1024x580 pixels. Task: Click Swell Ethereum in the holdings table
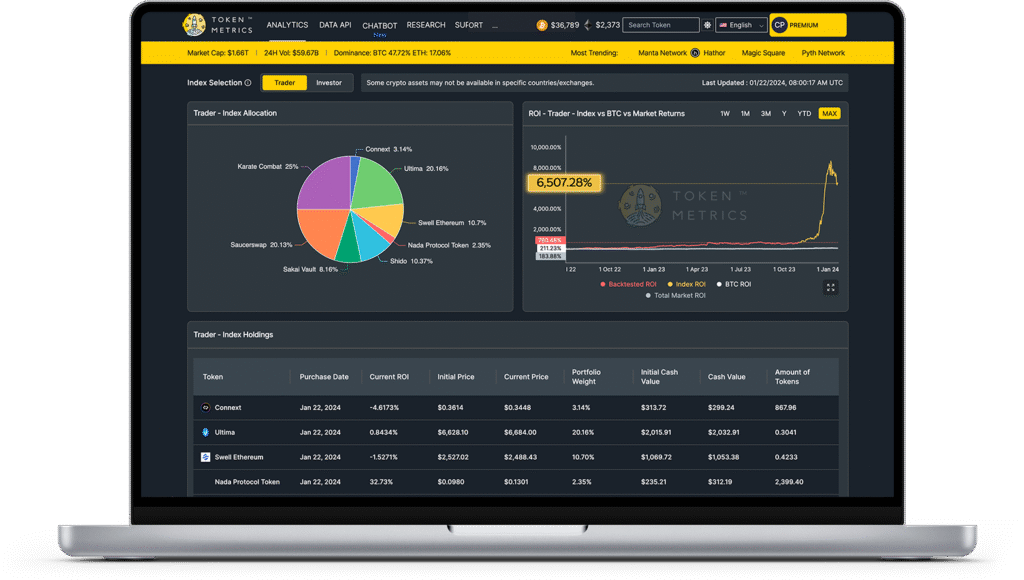pyautogui.click(x=239, y=457)
